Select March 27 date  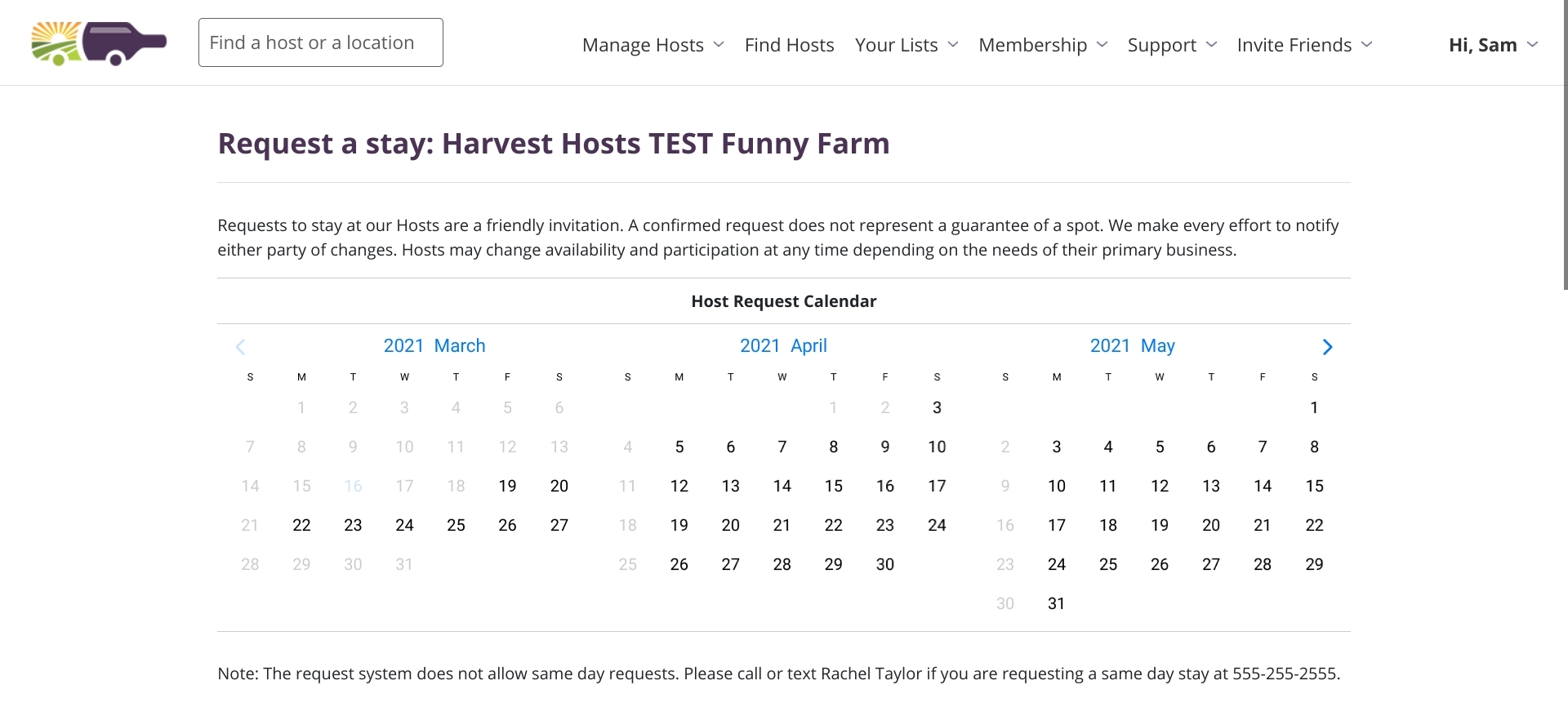[x=559, y=525]
